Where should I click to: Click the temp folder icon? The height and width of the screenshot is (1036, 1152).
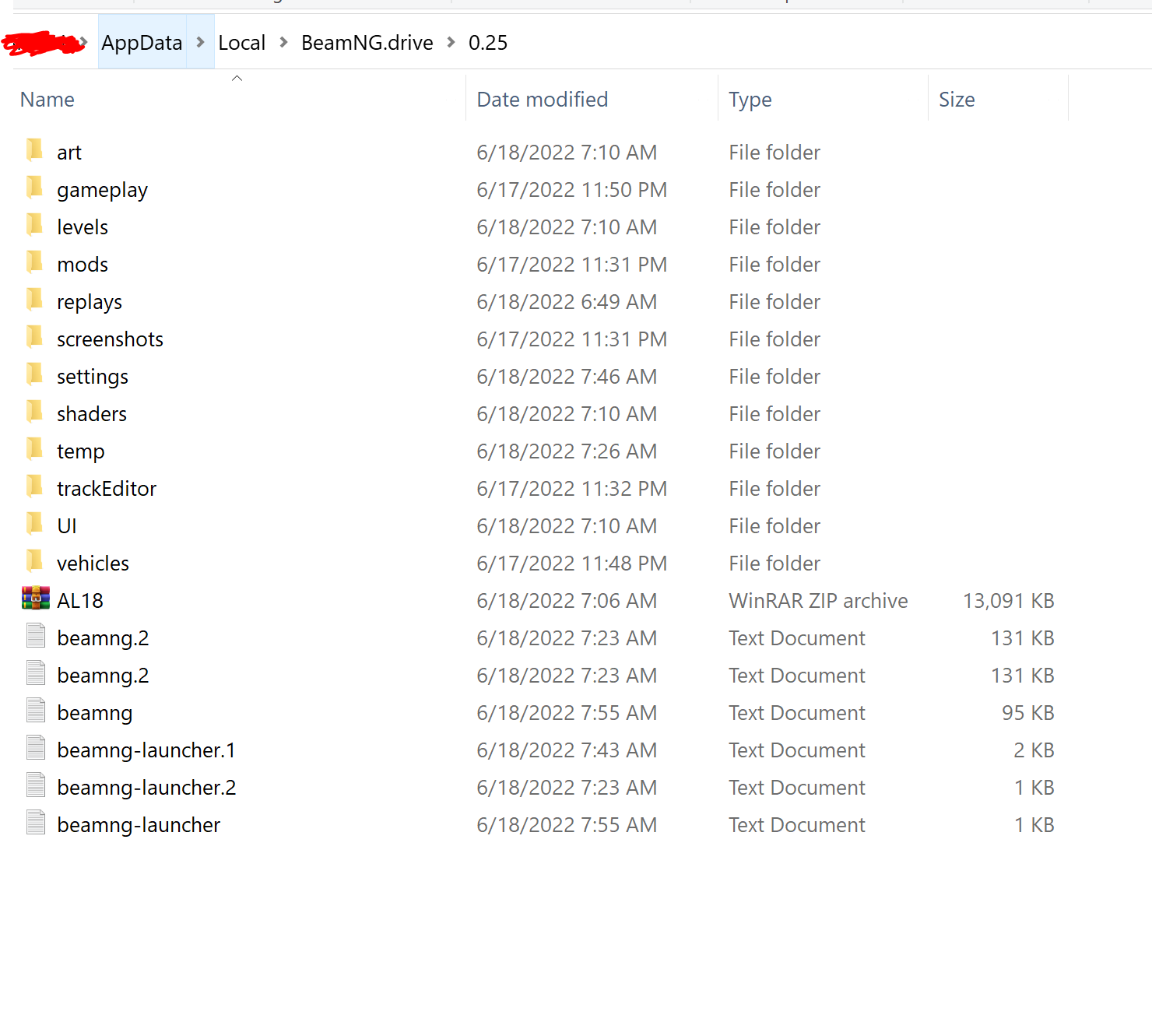pos(35,448)
